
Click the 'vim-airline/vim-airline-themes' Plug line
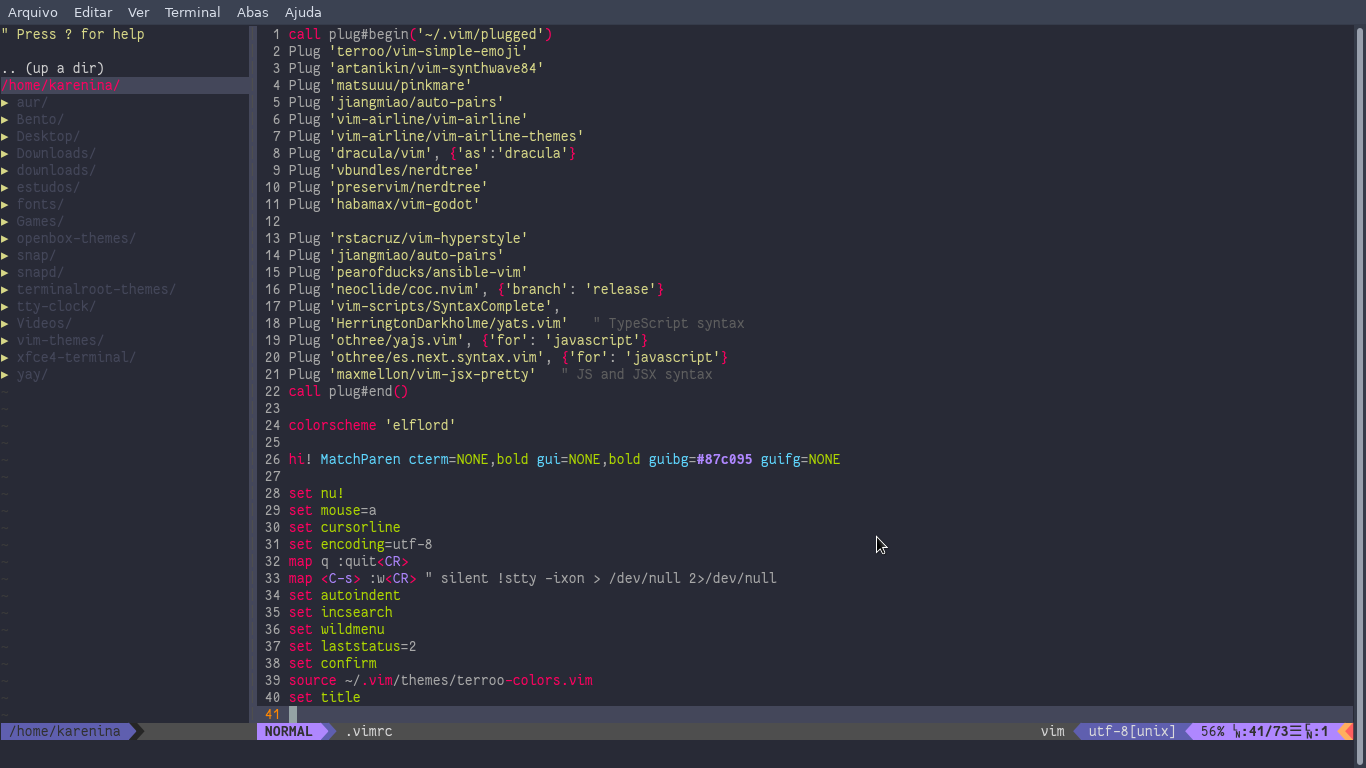pos(436,136)
